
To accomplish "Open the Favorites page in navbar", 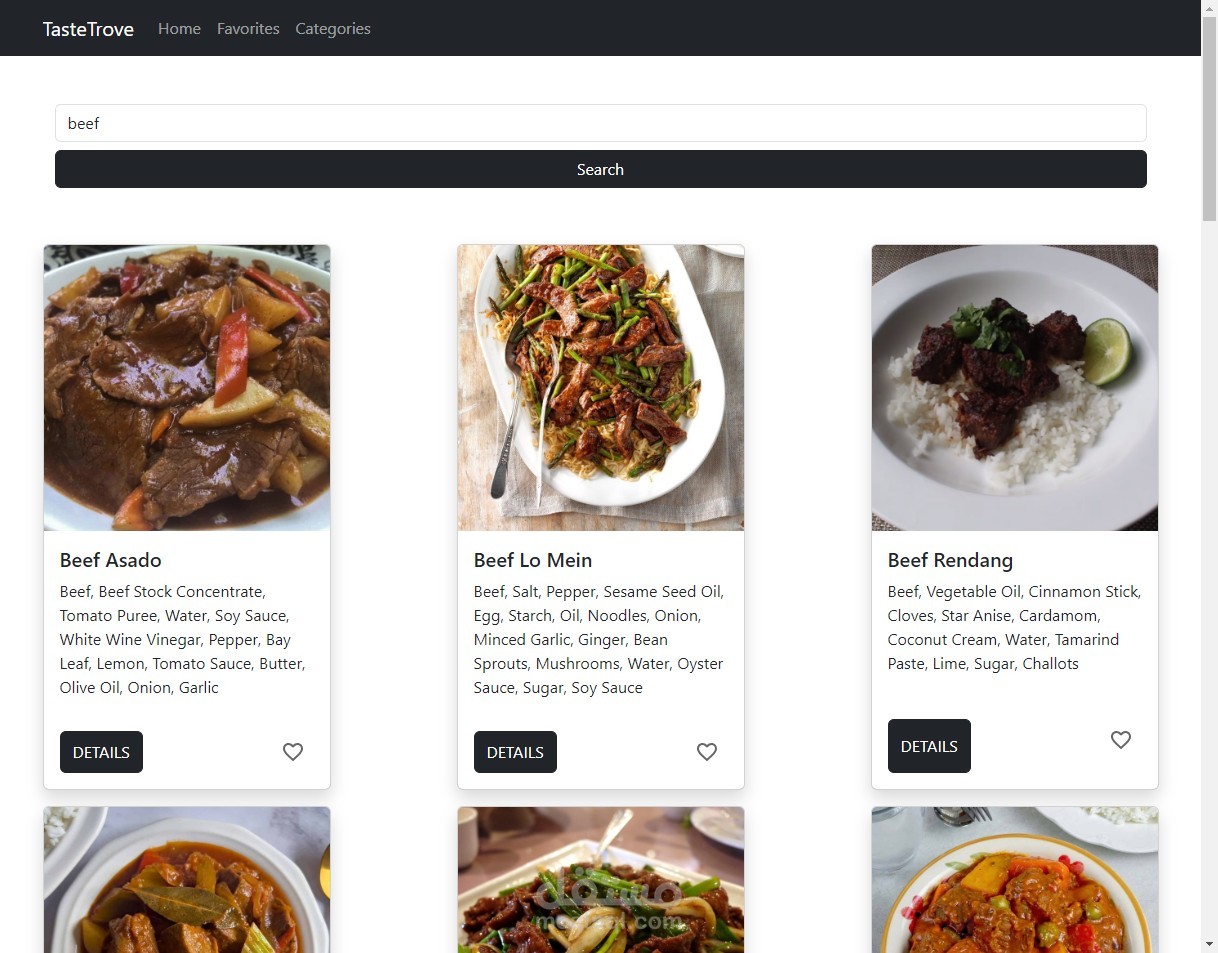I will (x=248, y=29).
